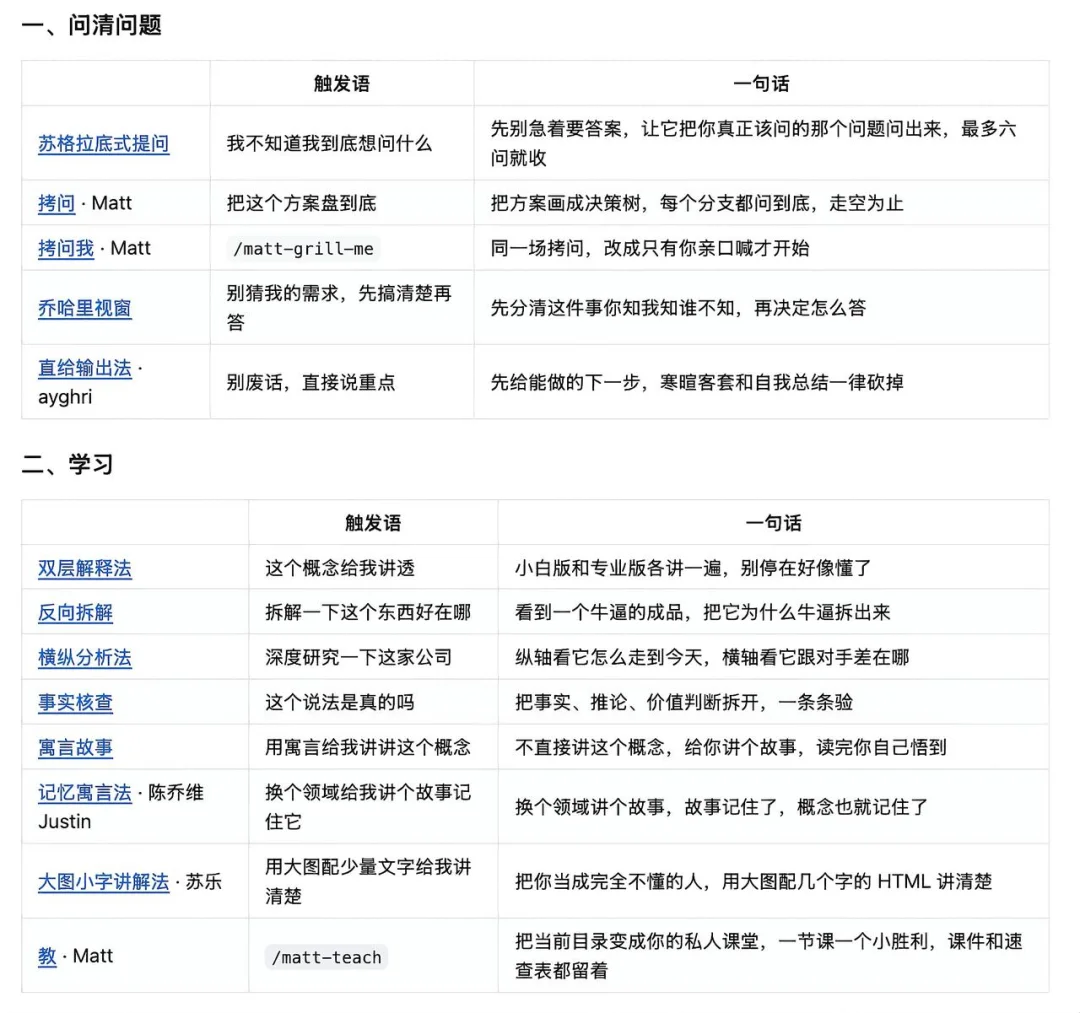
Task: Open the 记忆寓言法 link
Action: [85, 793]
